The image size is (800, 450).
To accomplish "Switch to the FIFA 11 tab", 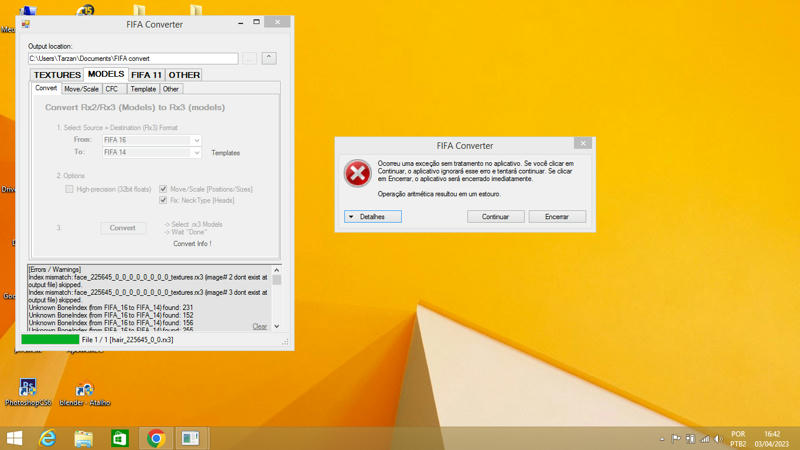I will pyautogui.click(x=146, y=75).
